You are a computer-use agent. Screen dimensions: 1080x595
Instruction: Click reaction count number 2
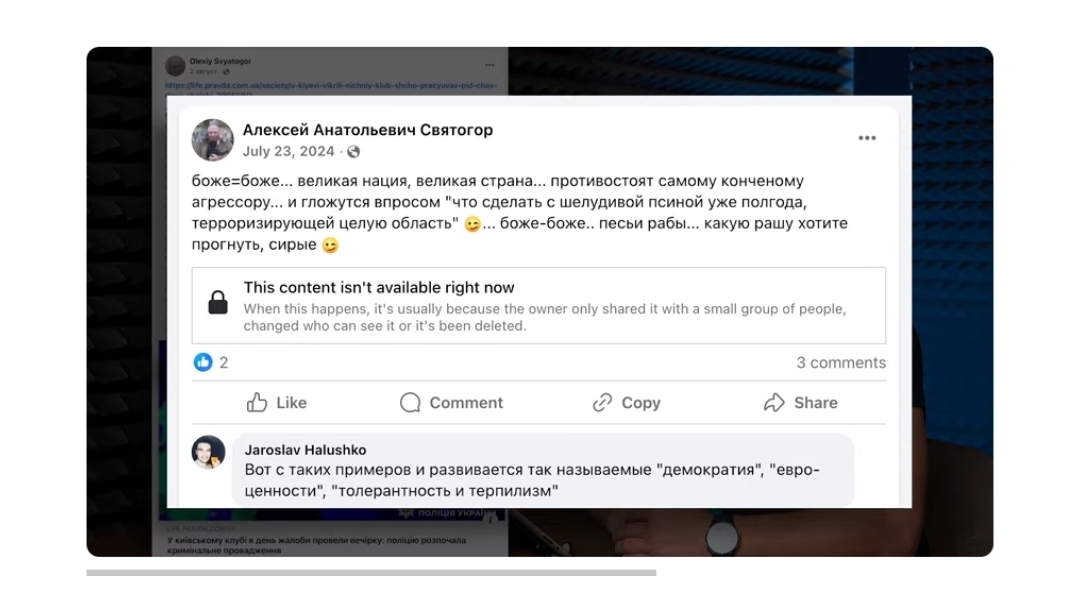point(224,362)
